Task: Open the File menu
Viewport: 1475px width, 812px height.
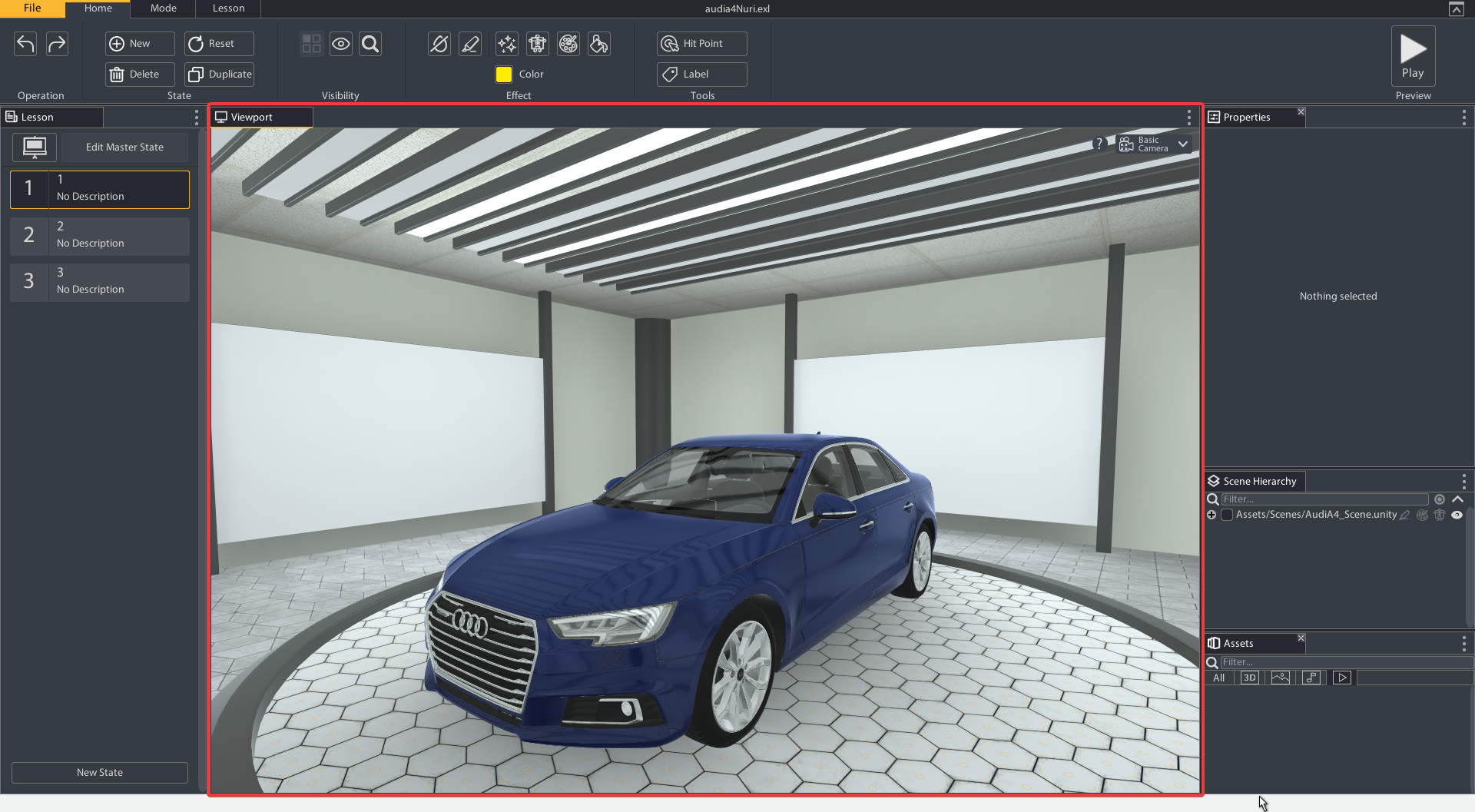Action: (32, 8)
